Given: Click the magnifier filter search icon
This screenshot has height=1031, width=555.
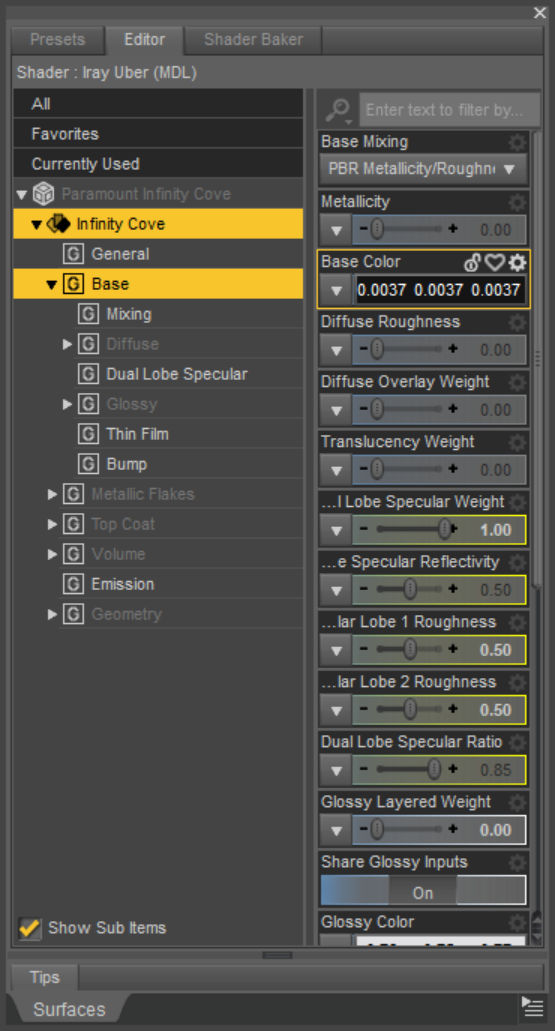Looking at the screenshot, I should [x=338, y=110].
